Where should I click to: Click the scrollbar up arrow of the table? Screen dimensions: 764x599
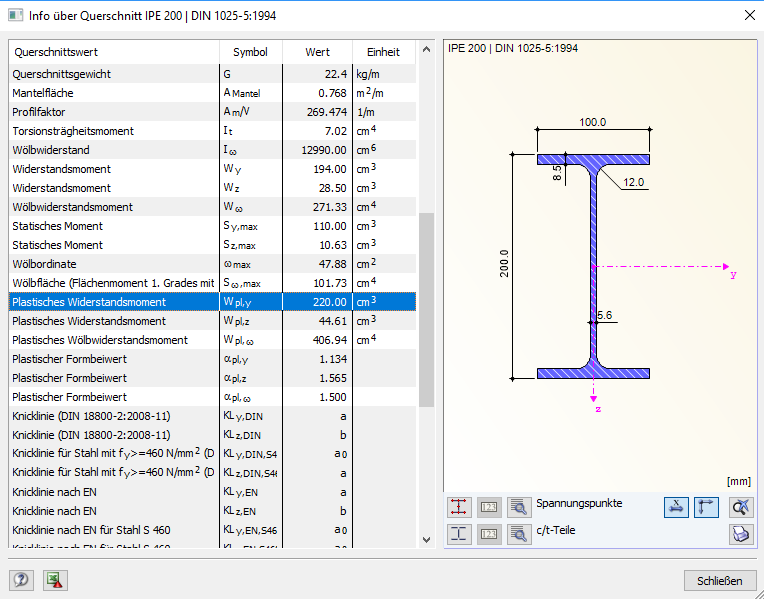426,49
